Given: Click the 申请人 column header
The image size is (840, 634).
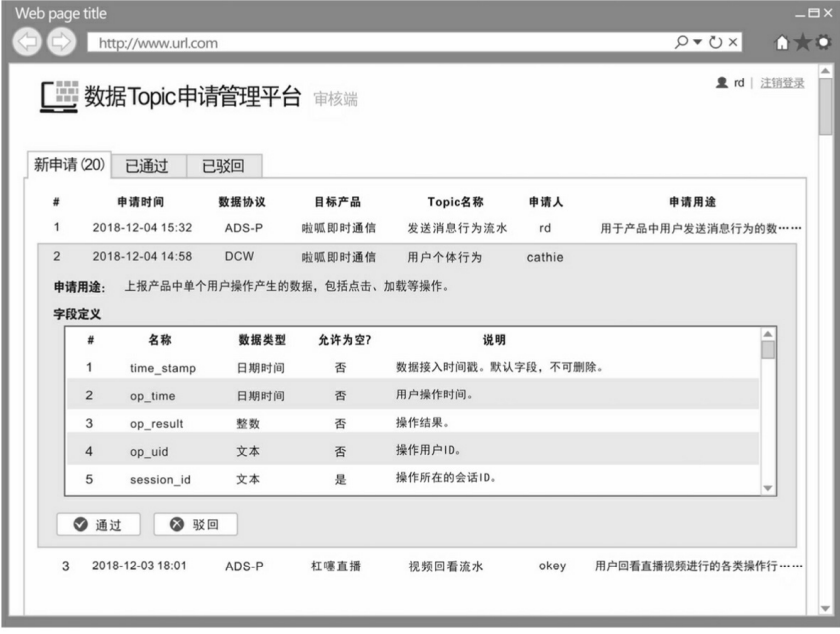Looking at the screenshot, I should coord(545,202).
